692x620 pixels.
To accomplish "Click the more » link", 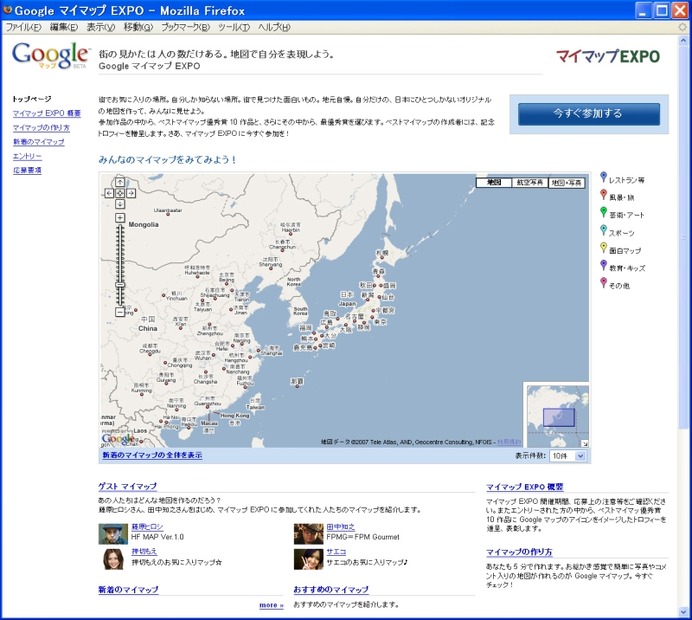I will pyautogui.click(x=271, y=605).
